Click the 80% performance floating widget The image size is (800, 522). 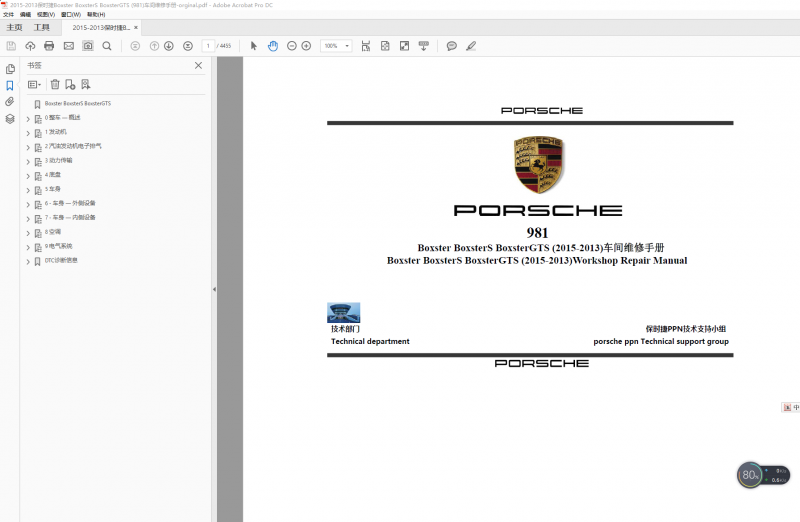pos(763,475)
